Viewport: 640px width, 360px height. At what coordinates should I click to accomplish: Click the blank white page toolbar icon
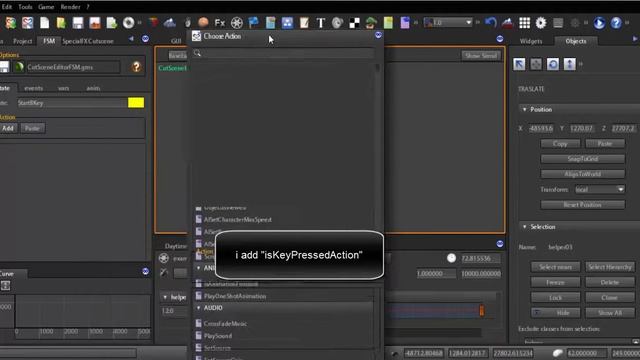[x=44, y=22]
